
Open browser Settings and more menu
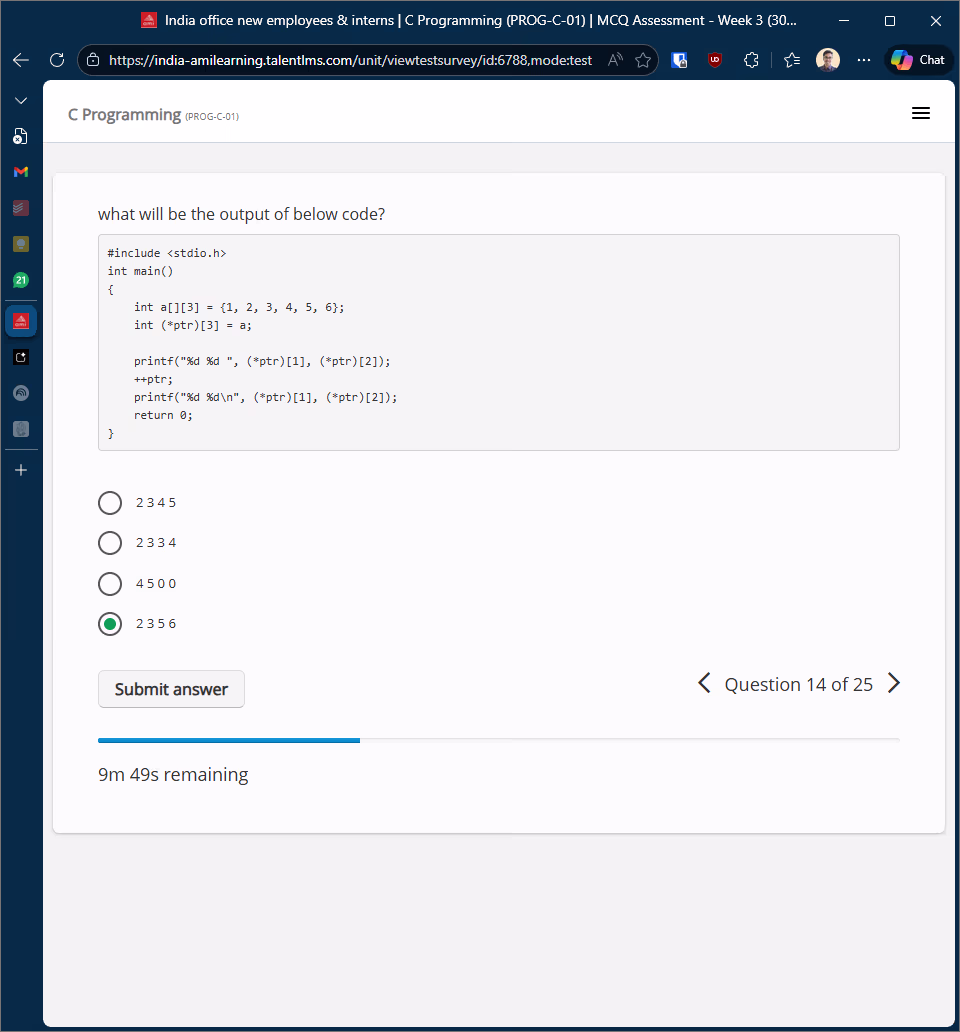(x=864, y=60)
